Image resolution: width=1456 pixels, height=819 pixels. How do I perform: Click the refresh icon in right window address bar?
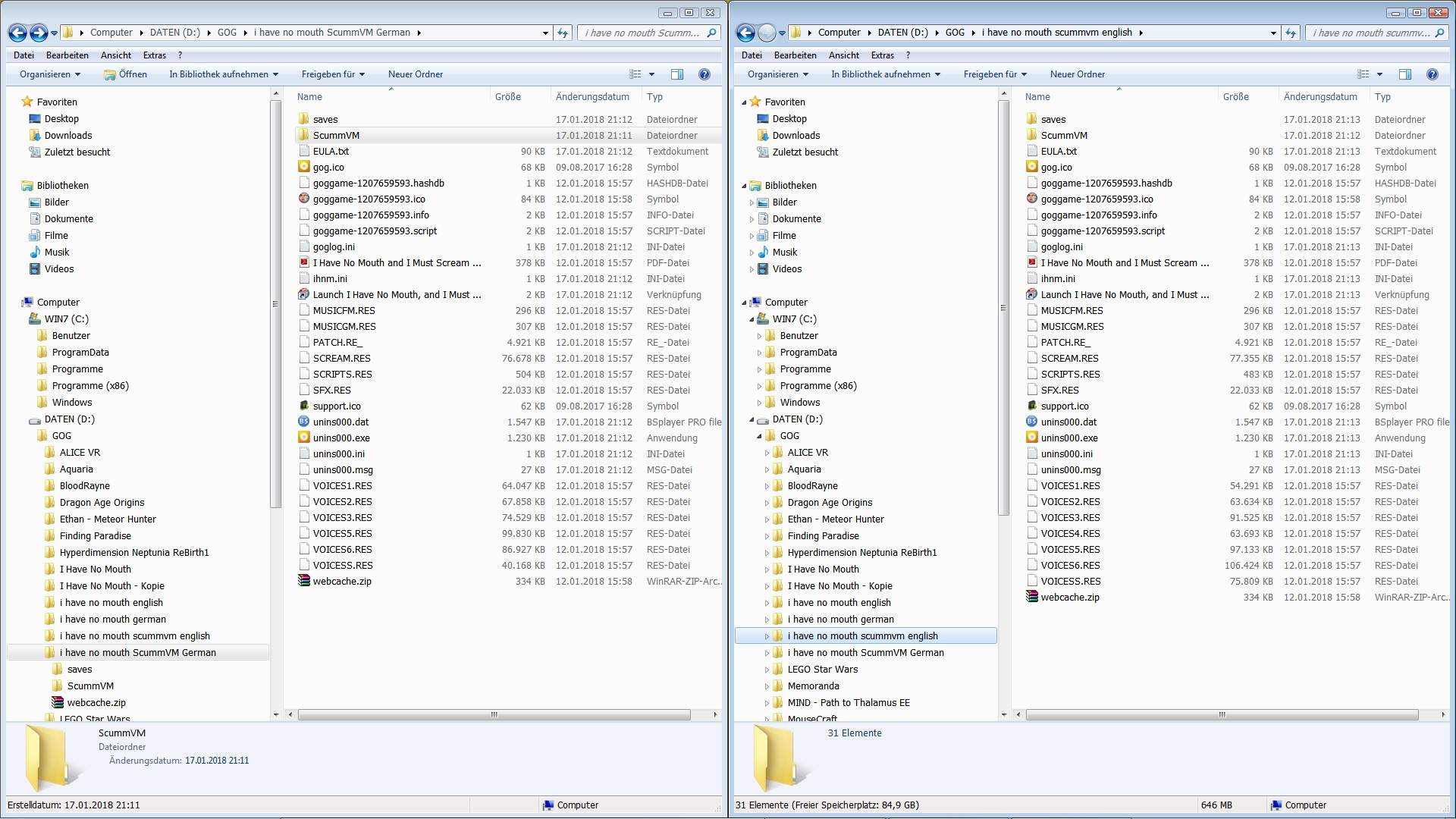click(1291, 33)
